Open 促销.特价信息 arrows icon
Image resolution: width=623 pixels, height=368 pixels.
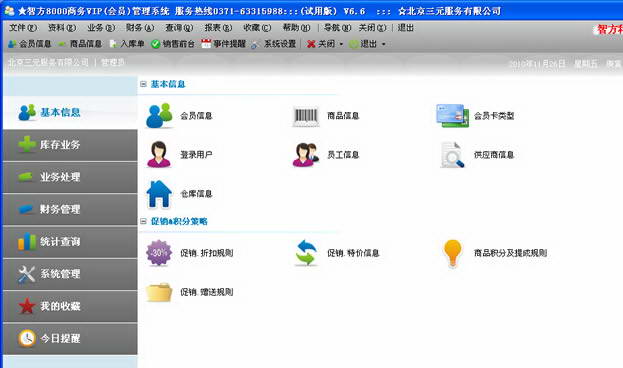click(306, 253)
